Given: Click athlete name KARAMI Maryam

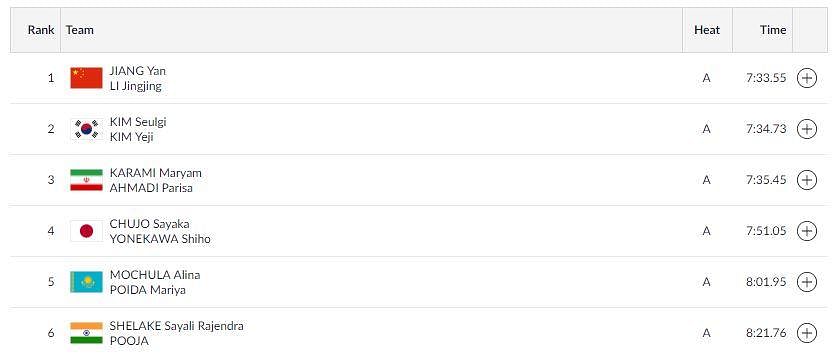Looking at the screenshot, I should point(156,173).
